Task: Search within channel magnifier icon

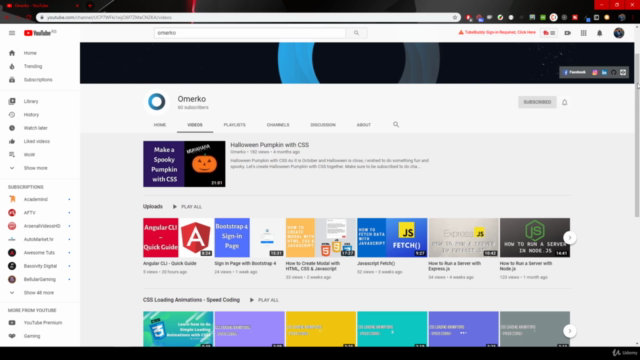Action: coord(396,124)
